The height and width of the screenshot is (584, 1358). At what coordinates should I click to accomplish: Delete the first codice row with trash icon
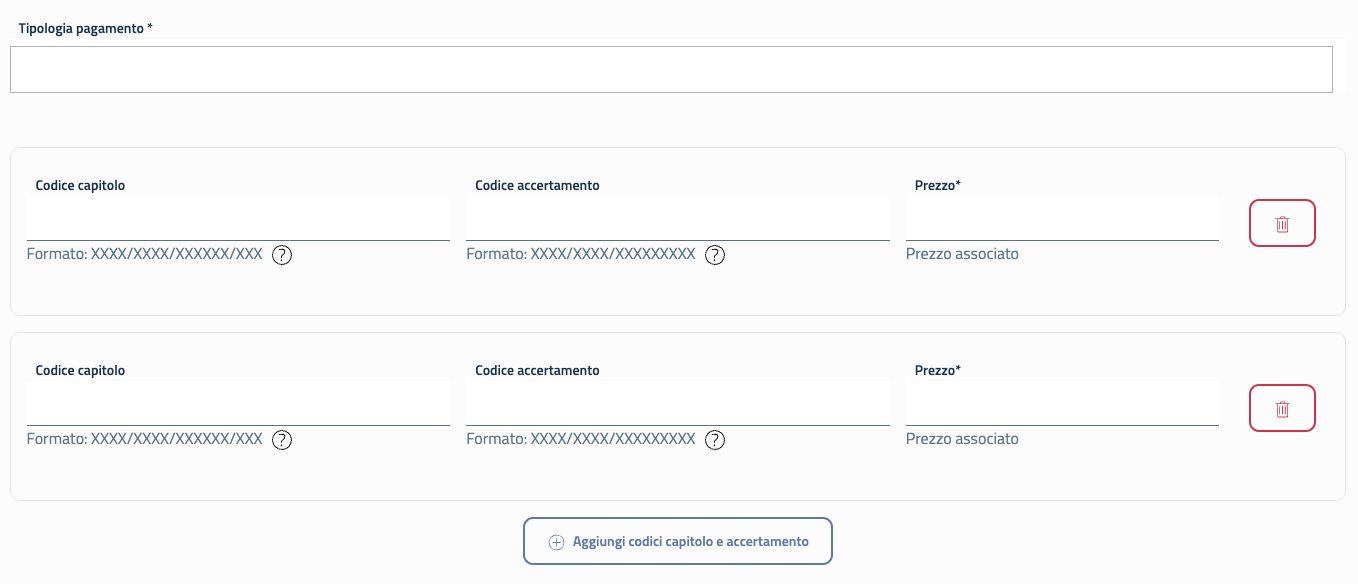click(x=1282, y=224)
